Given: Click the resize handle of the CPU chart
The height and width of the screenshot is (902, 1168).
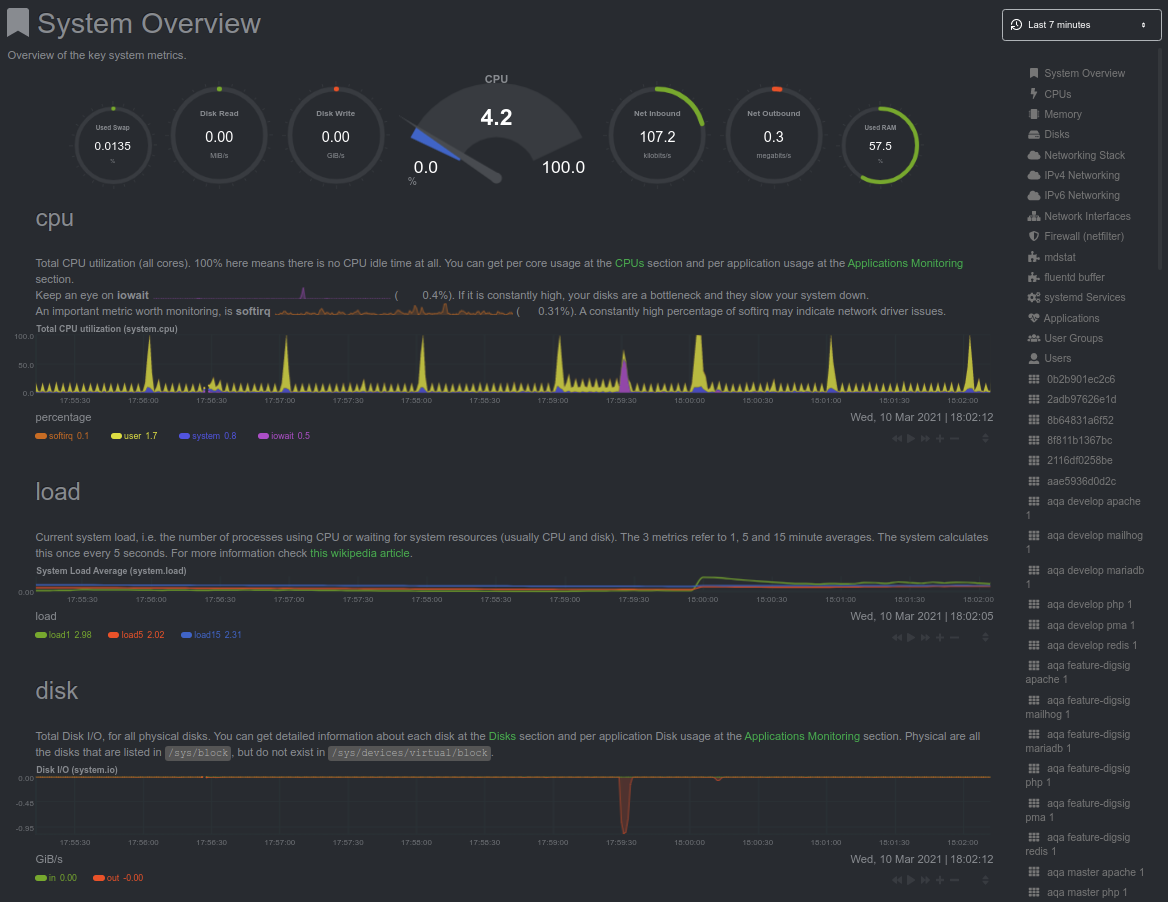Looking at the screenshot, I should coord(985,438).
